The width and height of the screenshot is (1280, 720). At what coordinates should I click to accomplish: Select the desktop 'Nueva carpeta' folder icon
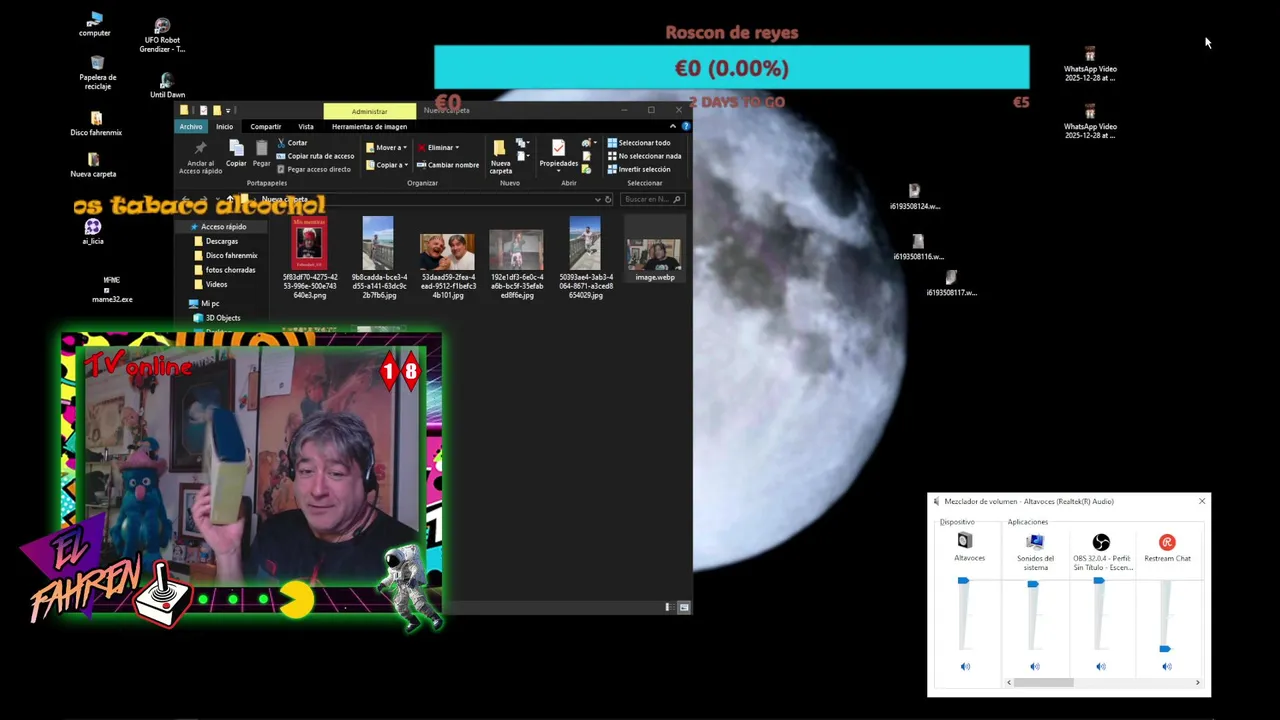coord(93,165)
